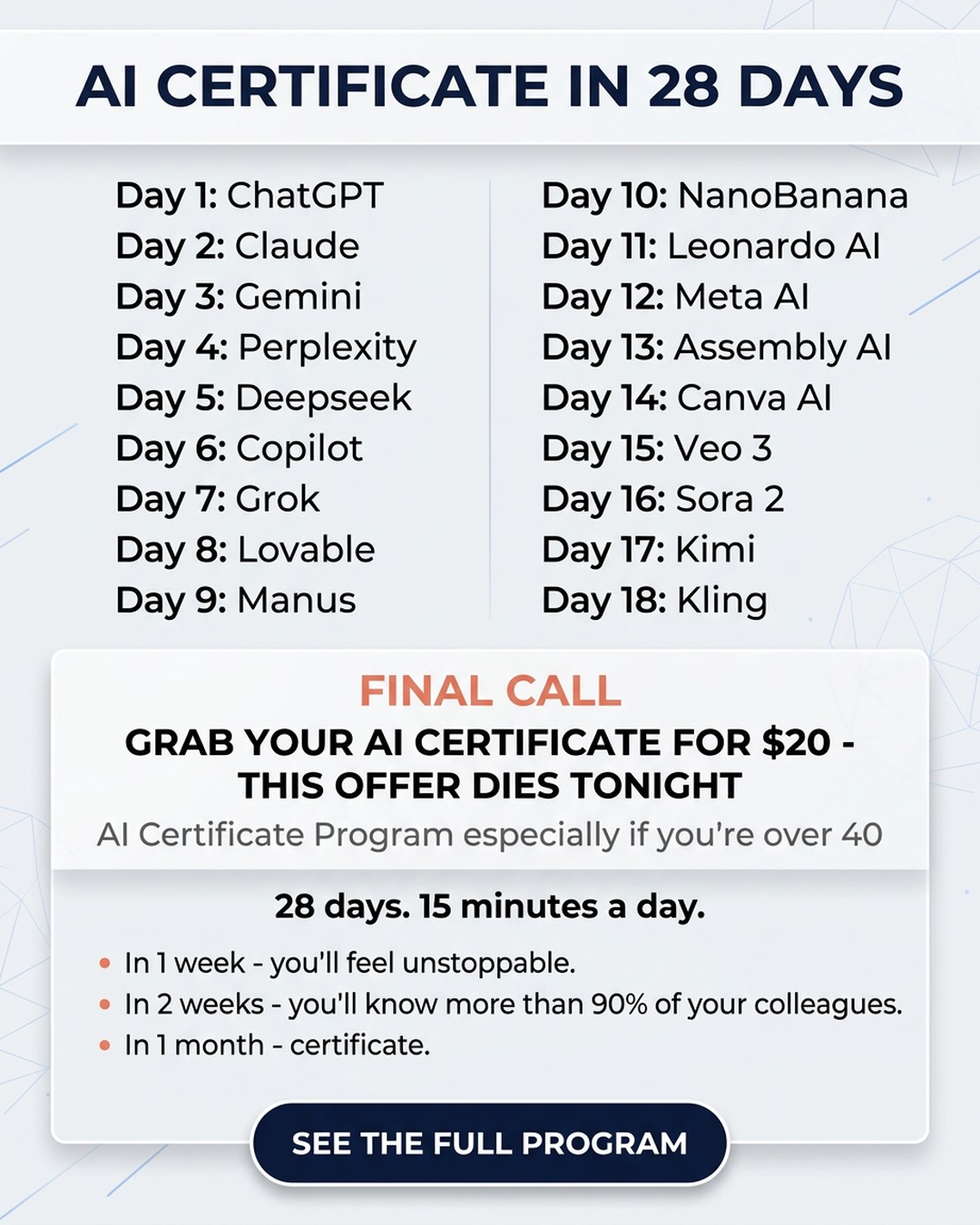Click on Day 3: Gemini
Image resolution: width=980 pixels, height=1225 pixels.
[240, 297]
